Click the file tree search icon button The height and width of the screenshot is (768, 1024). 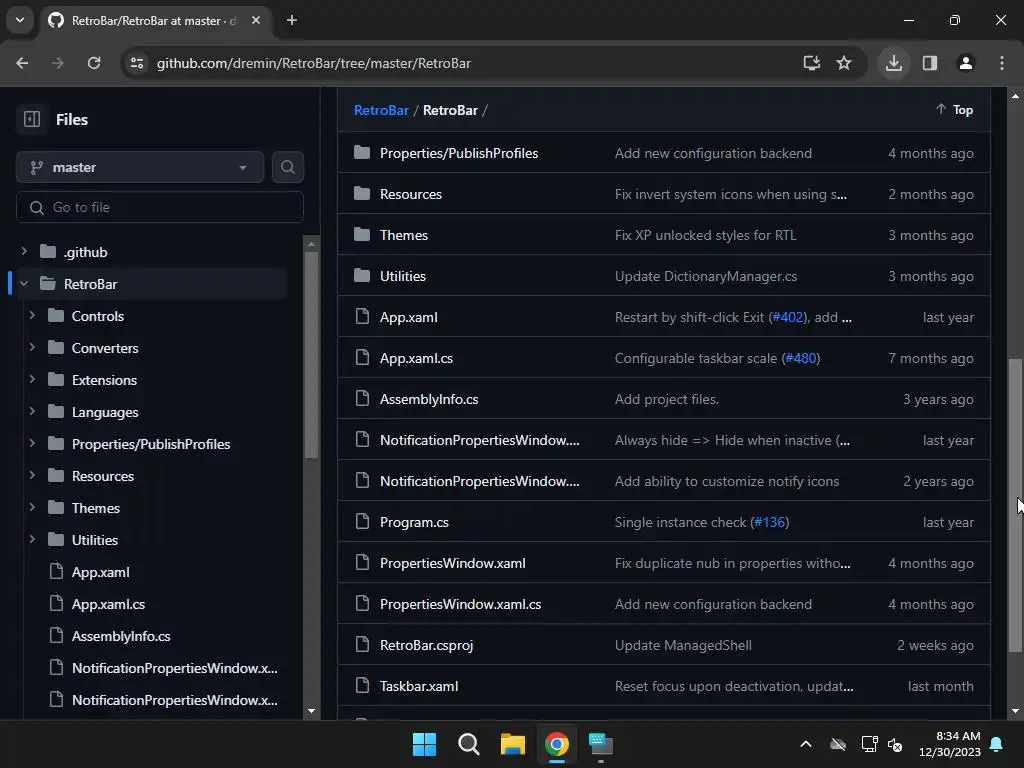click(x=287, y=167)
